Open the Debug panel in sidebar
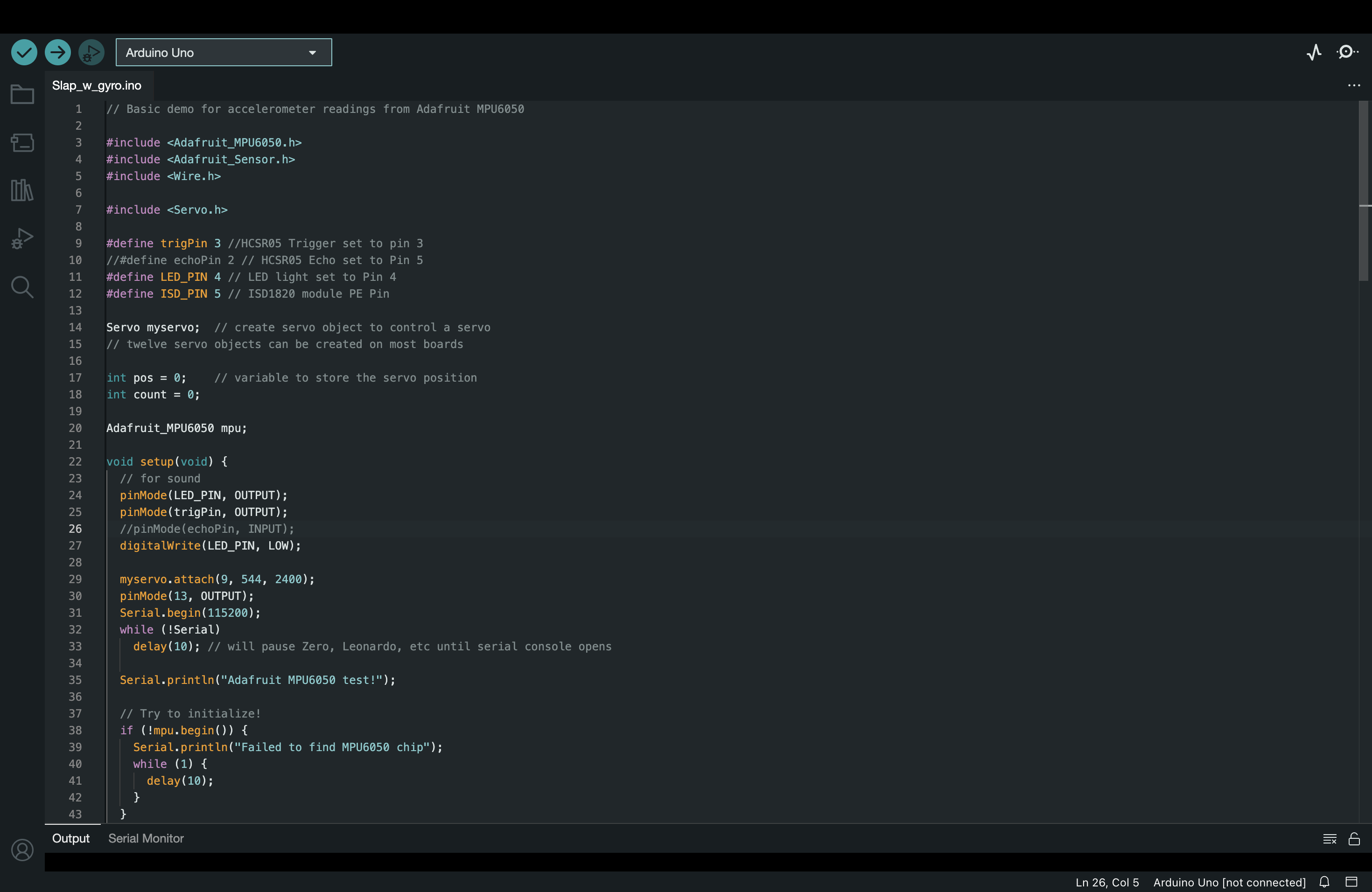The height and width of the screenshot is (892, 1372). coord(22,238)
